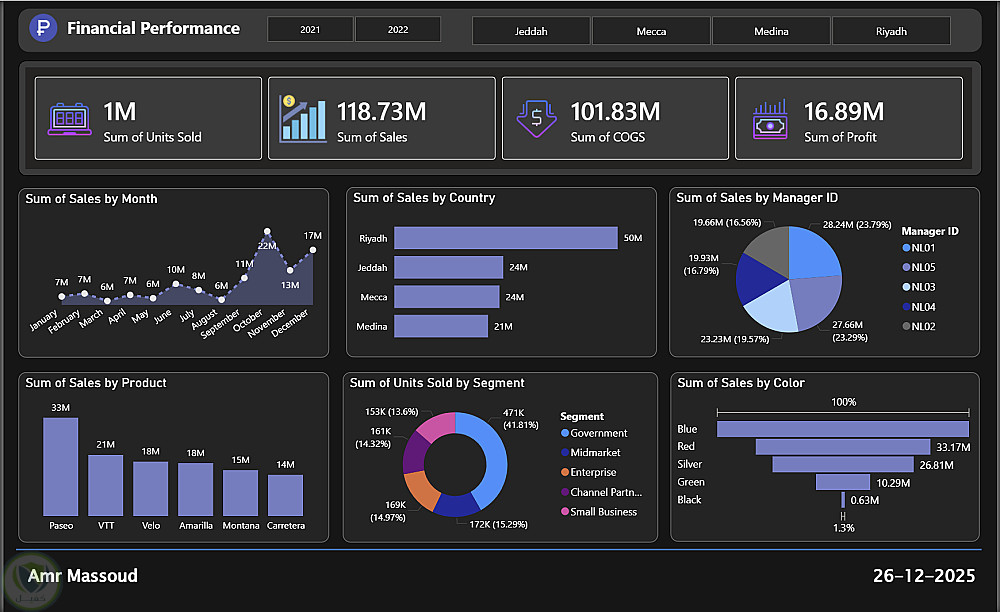
Task: Click the Sum of Sales by Manager ID title
Action: tap(757, 198)
